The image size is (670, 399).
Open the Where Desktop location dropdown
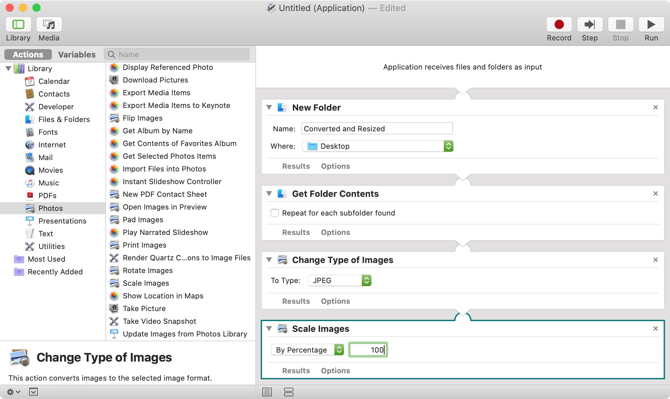click(378, 146)
